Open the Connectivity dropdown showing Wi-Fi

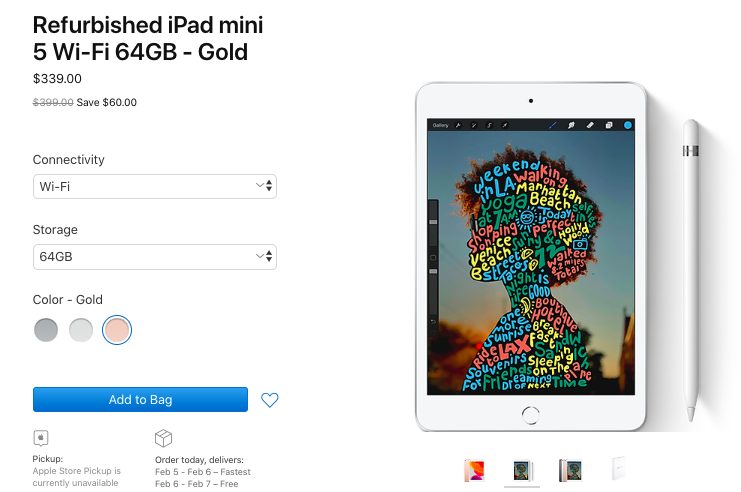click(155, 186)
